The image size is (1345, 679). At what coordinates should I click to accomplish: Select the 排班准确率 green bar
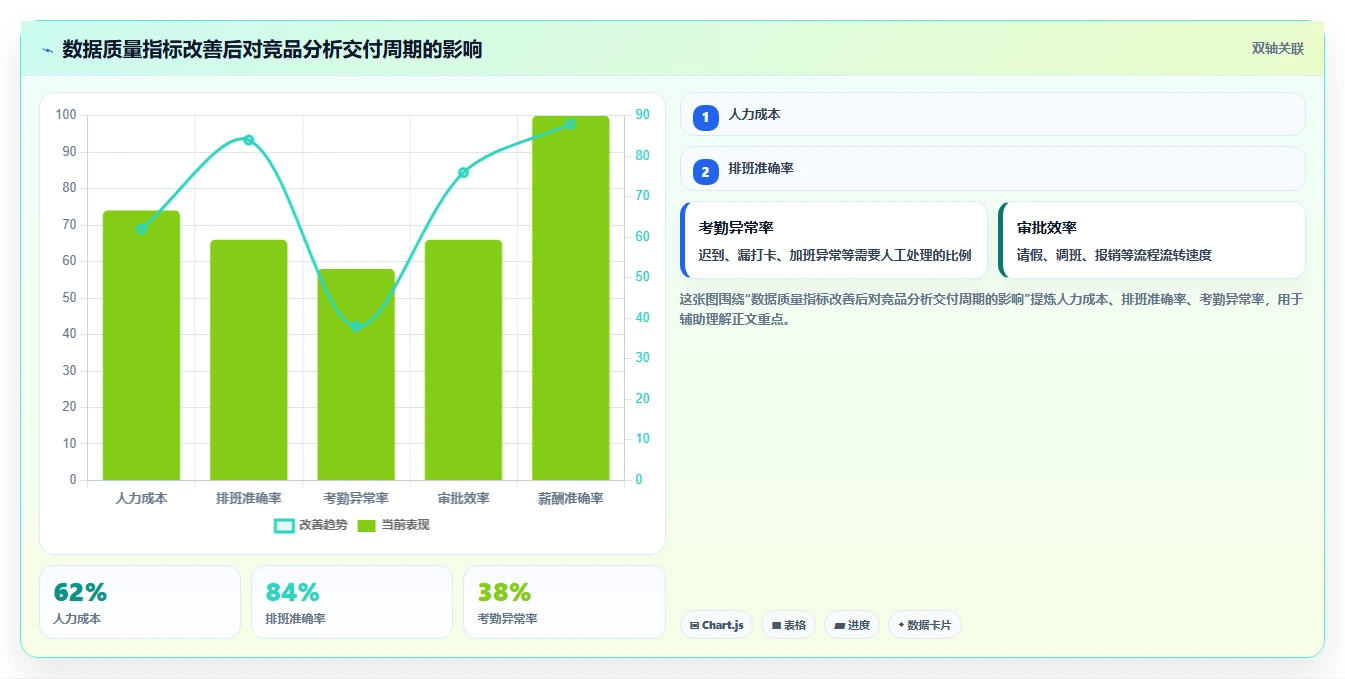(x=248, y=360)
